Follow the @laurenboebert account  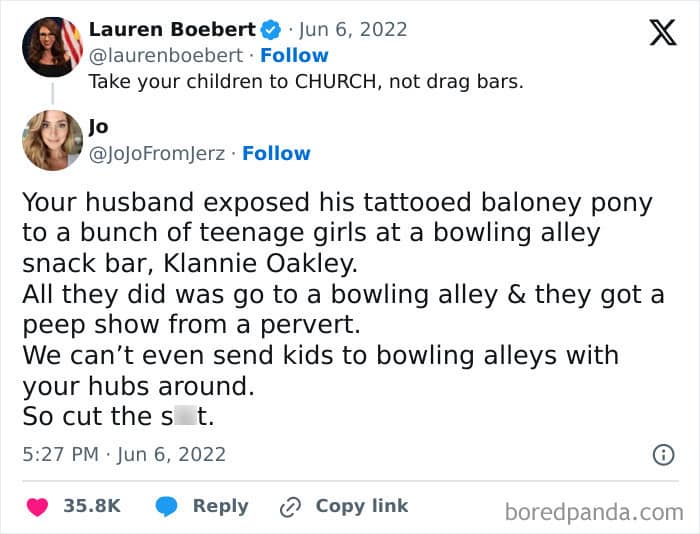coord(294,55)
